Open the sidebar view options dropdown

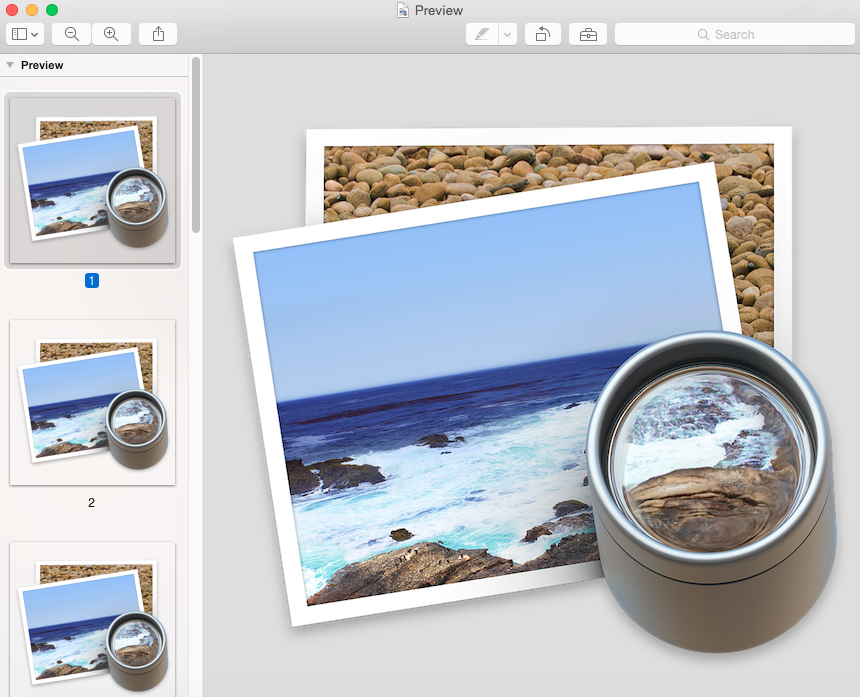pos(25,34)
